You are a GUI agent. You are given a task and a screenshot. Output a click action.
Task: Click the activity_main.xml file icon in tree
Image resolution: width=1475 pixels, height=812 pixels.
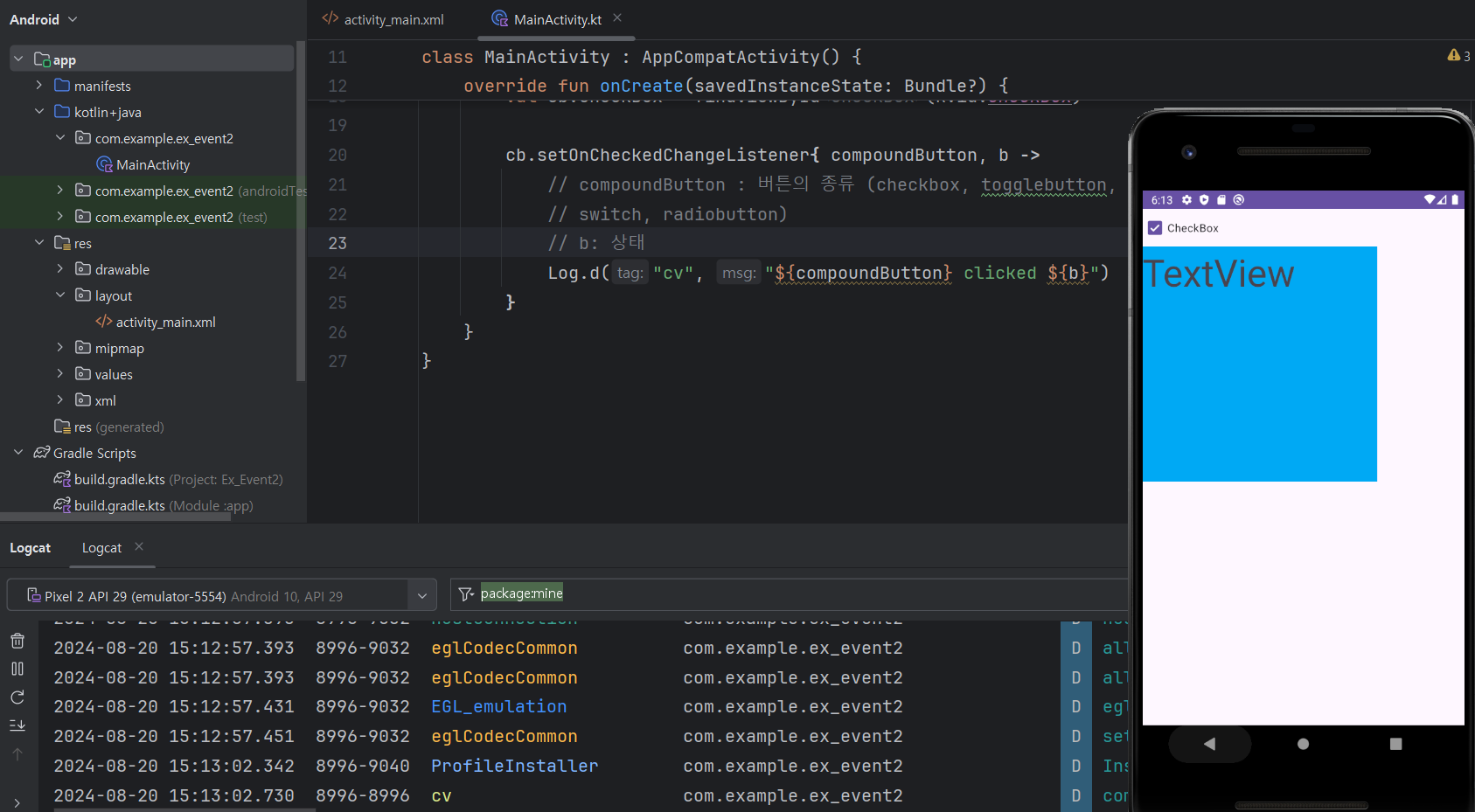point(104,322)
